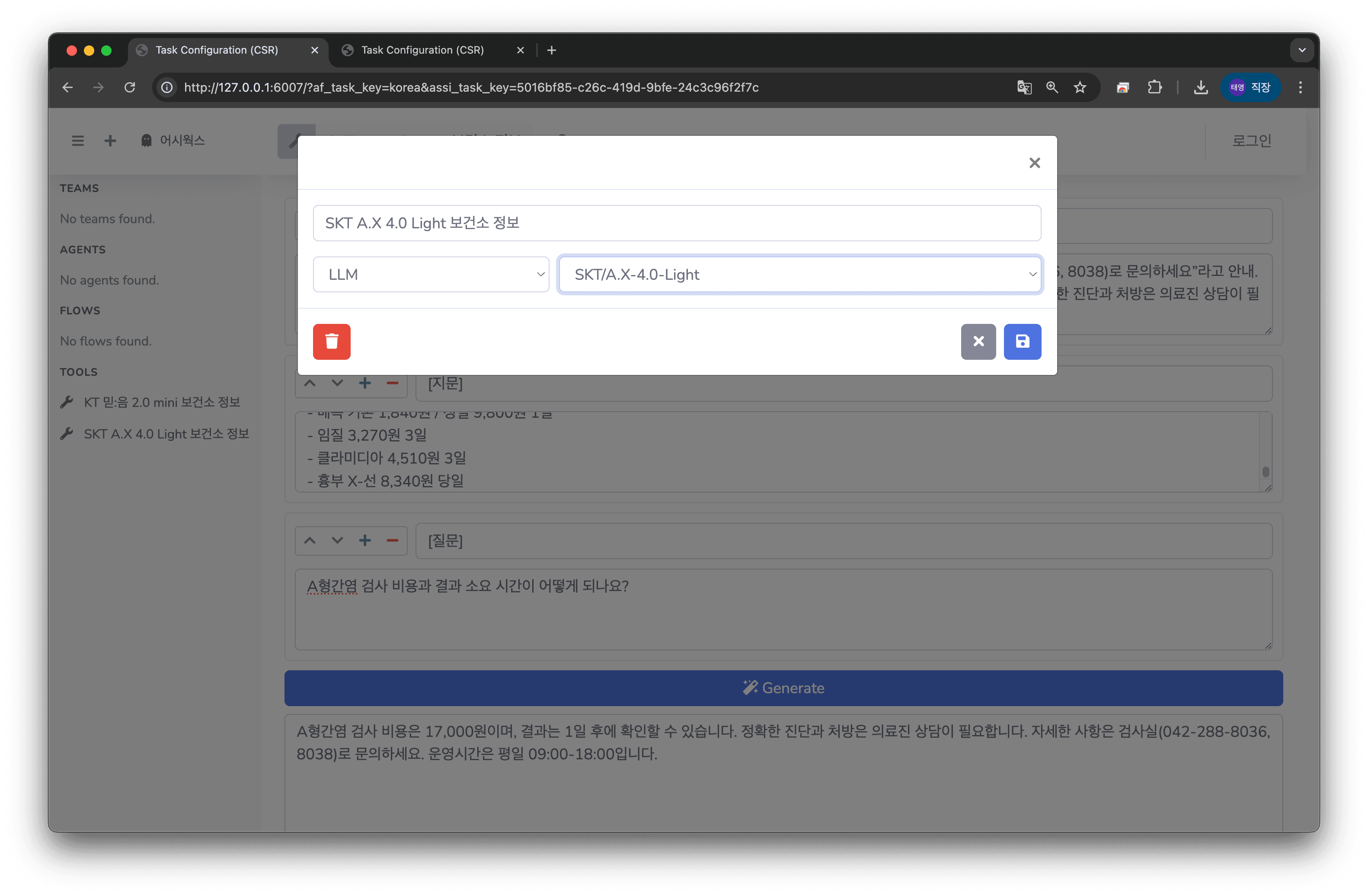
Task: Open the SKT/A.X-4.0-Light model dropdown
Action: 799,274
